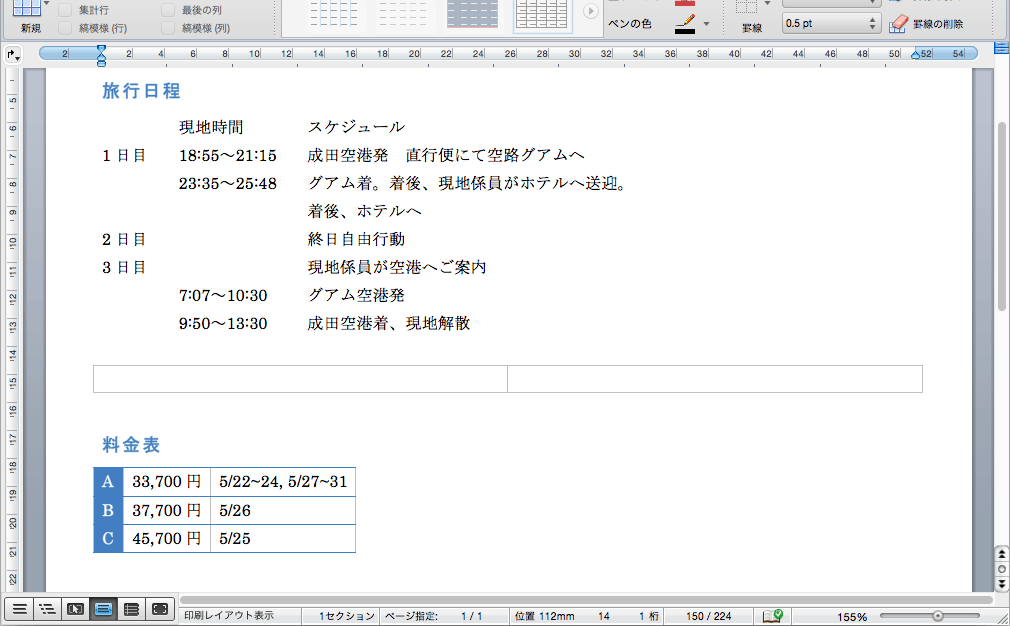
Task: Click the 5/26 date cell
Action: pos(283,510)
